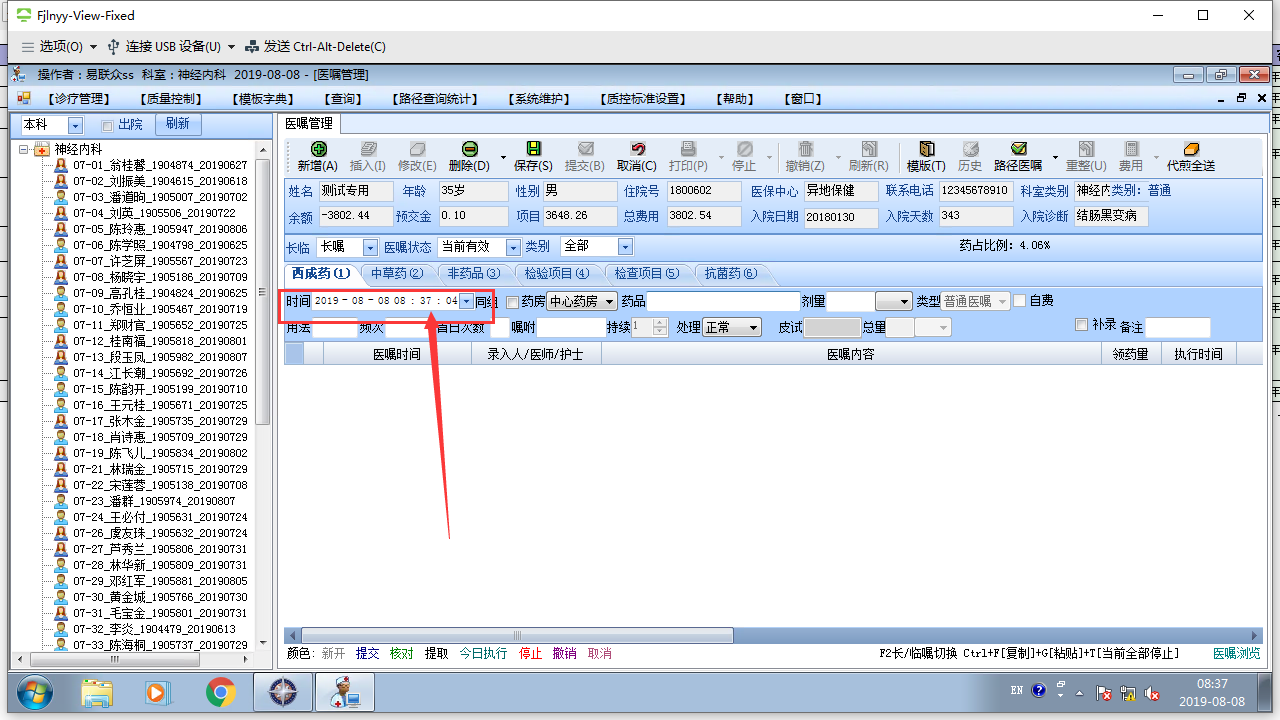
Task: Open the 【模板字典】 menu
Action: 263,99
